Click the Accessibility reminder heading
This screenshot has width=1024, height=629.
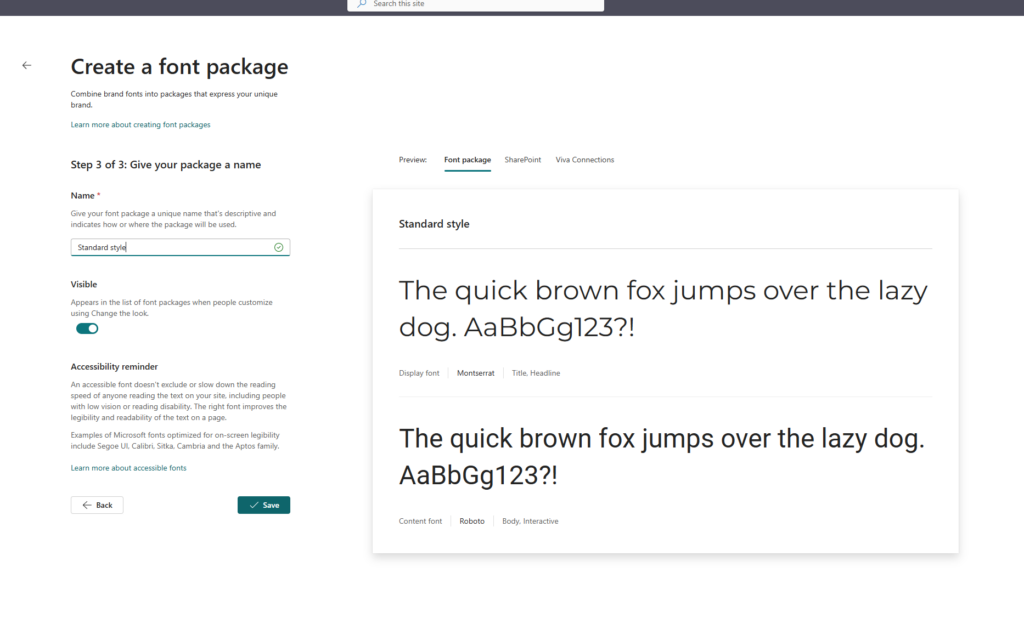pyautogui.click(x=114, y=367)
